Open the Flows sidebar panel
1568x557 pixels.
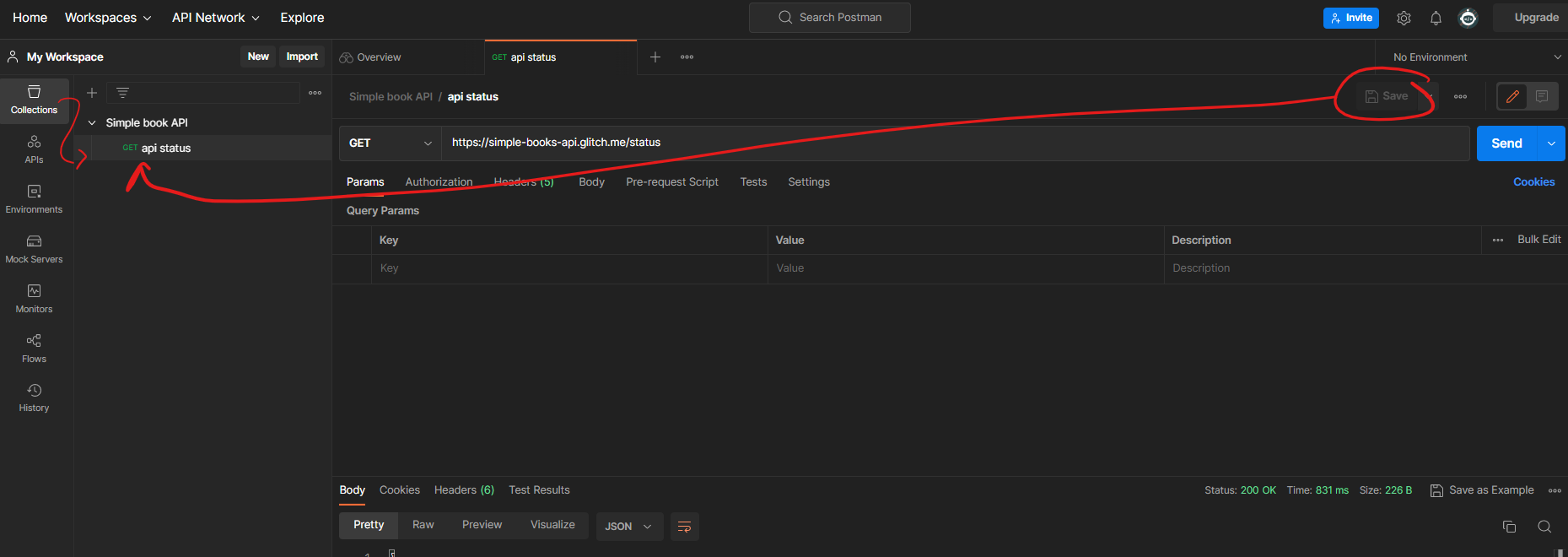pos(34,349)
